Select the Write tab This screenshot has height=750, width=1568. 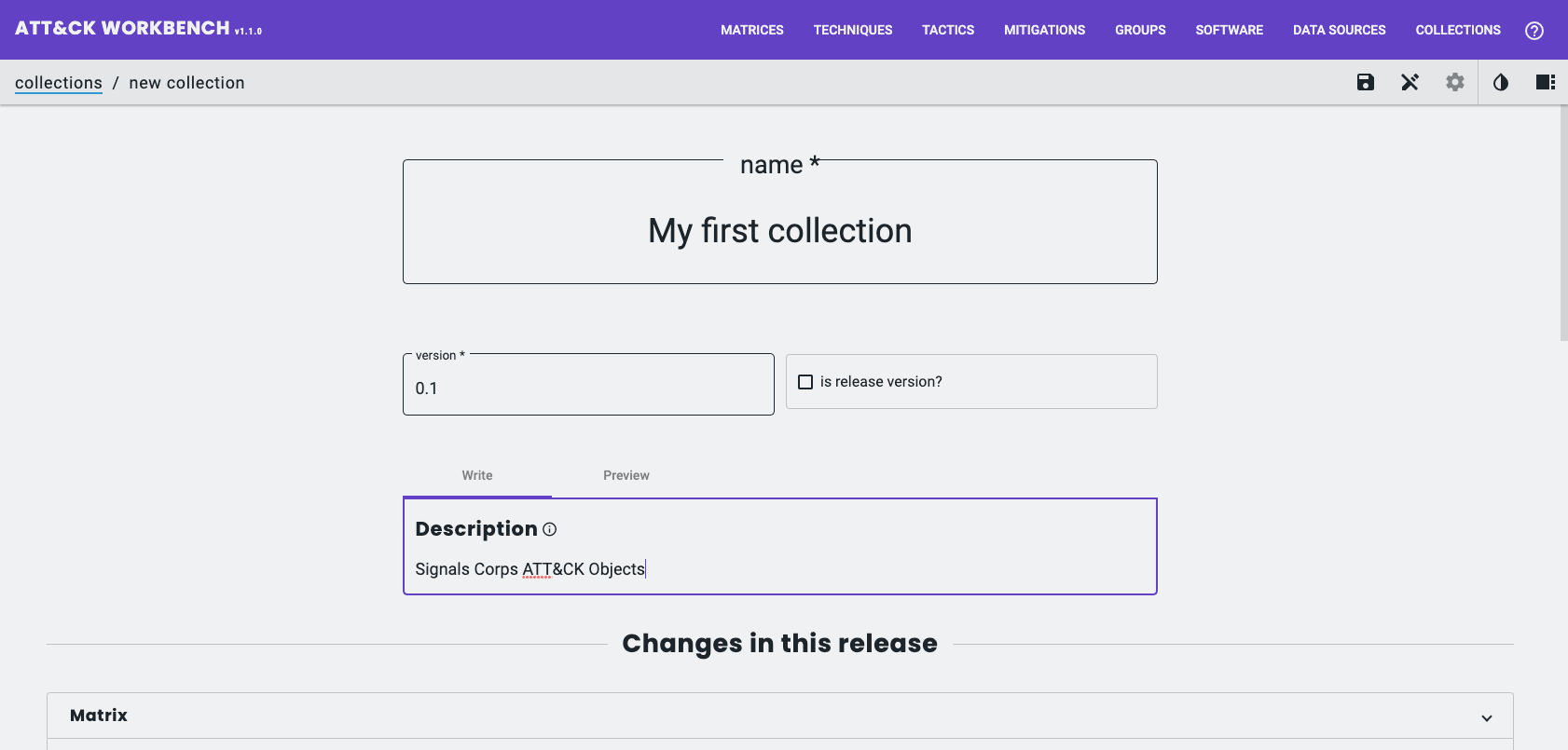(476, 475)
